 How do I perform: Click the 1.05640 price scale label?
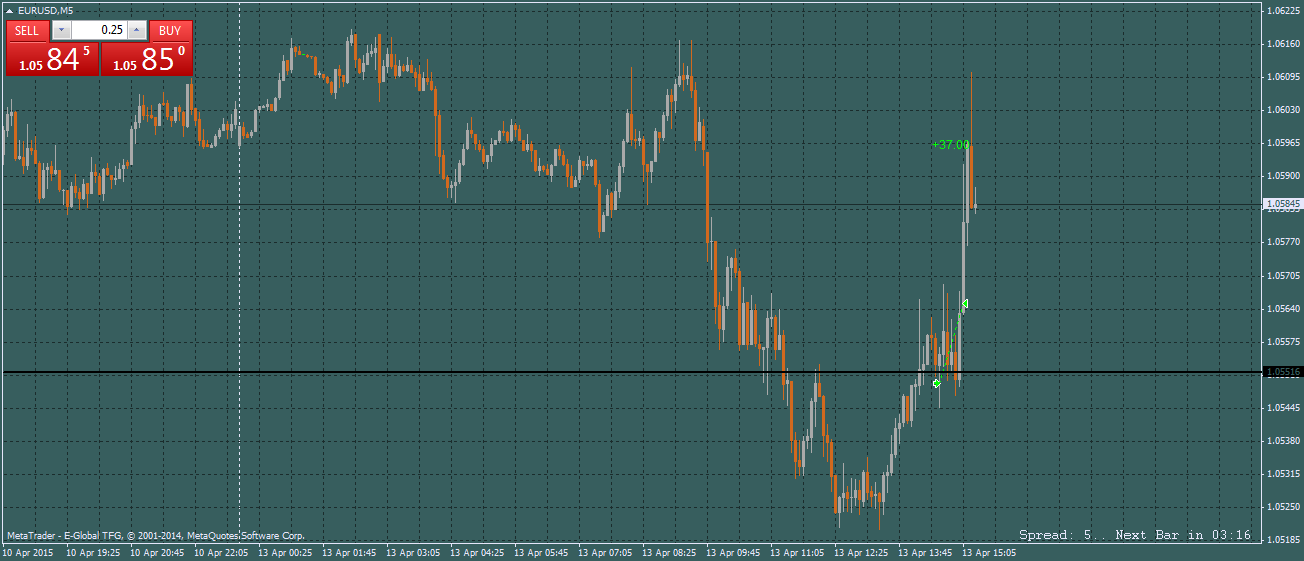(x=1282, y=308)
